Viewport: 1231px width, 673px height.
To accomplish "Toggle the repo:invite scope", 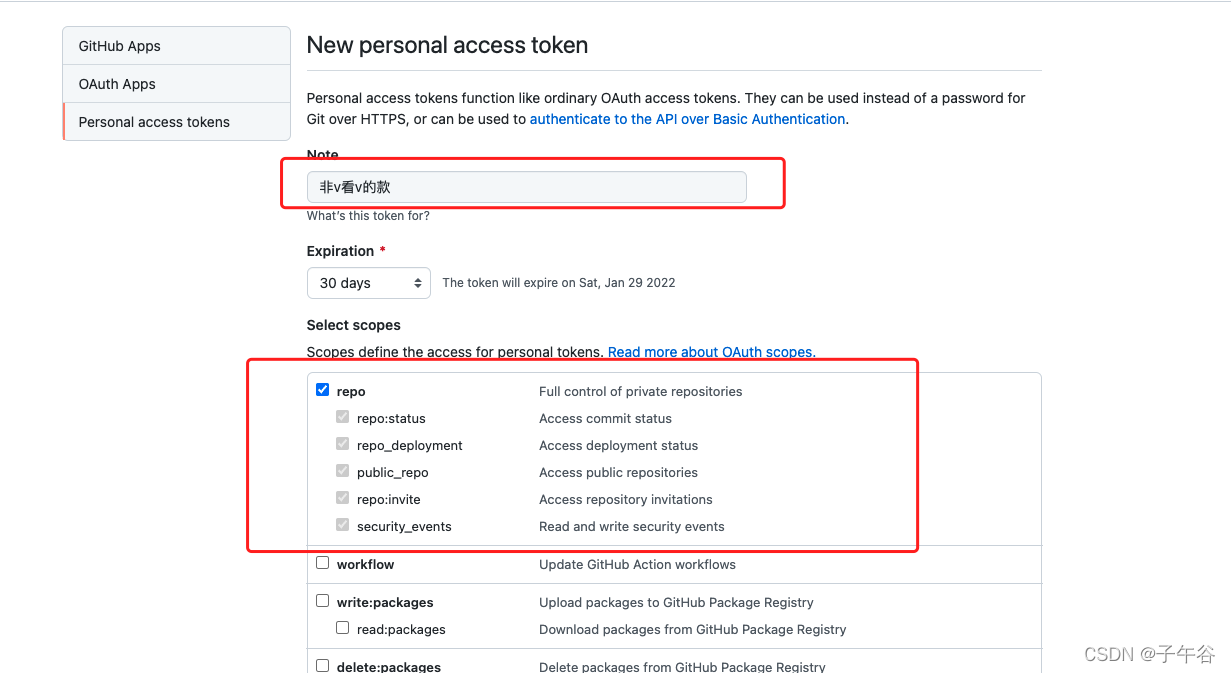I will [x=342, y=497].
